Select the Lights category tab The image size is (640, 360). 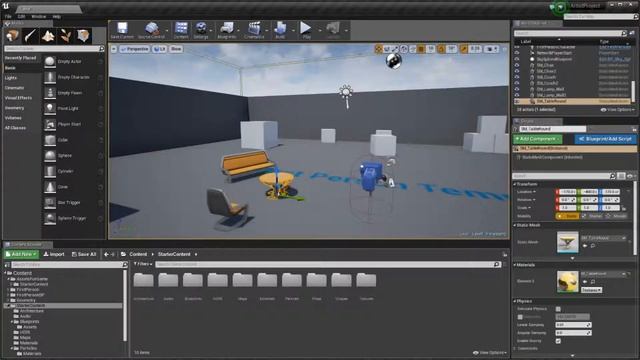(11, 78)
